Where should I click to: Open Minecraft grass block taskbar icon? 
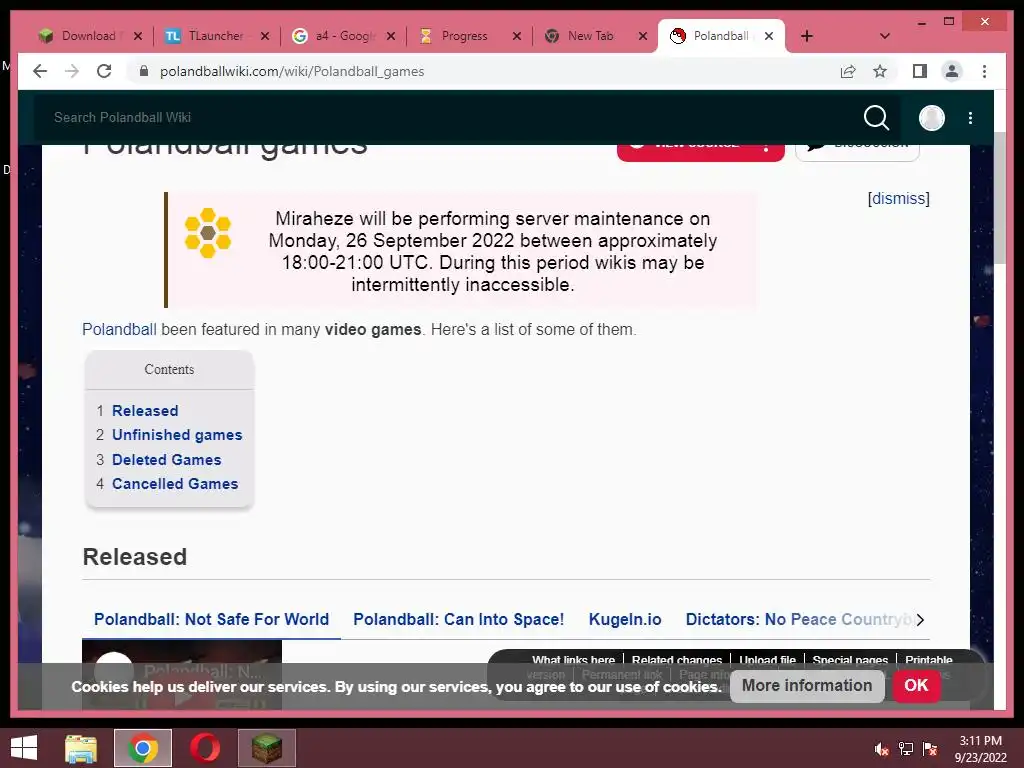266,748
